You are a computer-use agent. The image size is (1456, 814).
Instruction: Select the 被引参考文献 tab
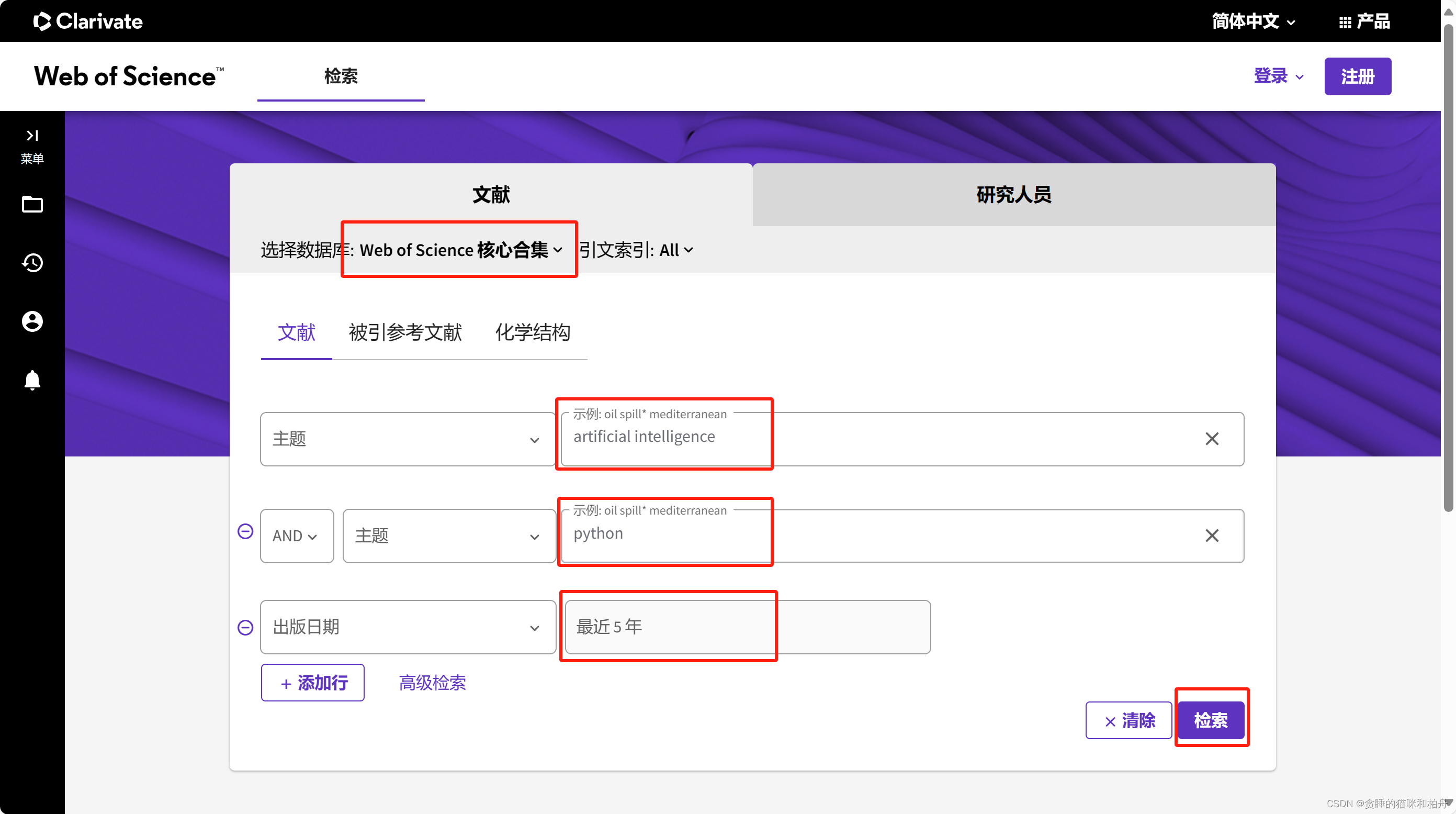405,332
